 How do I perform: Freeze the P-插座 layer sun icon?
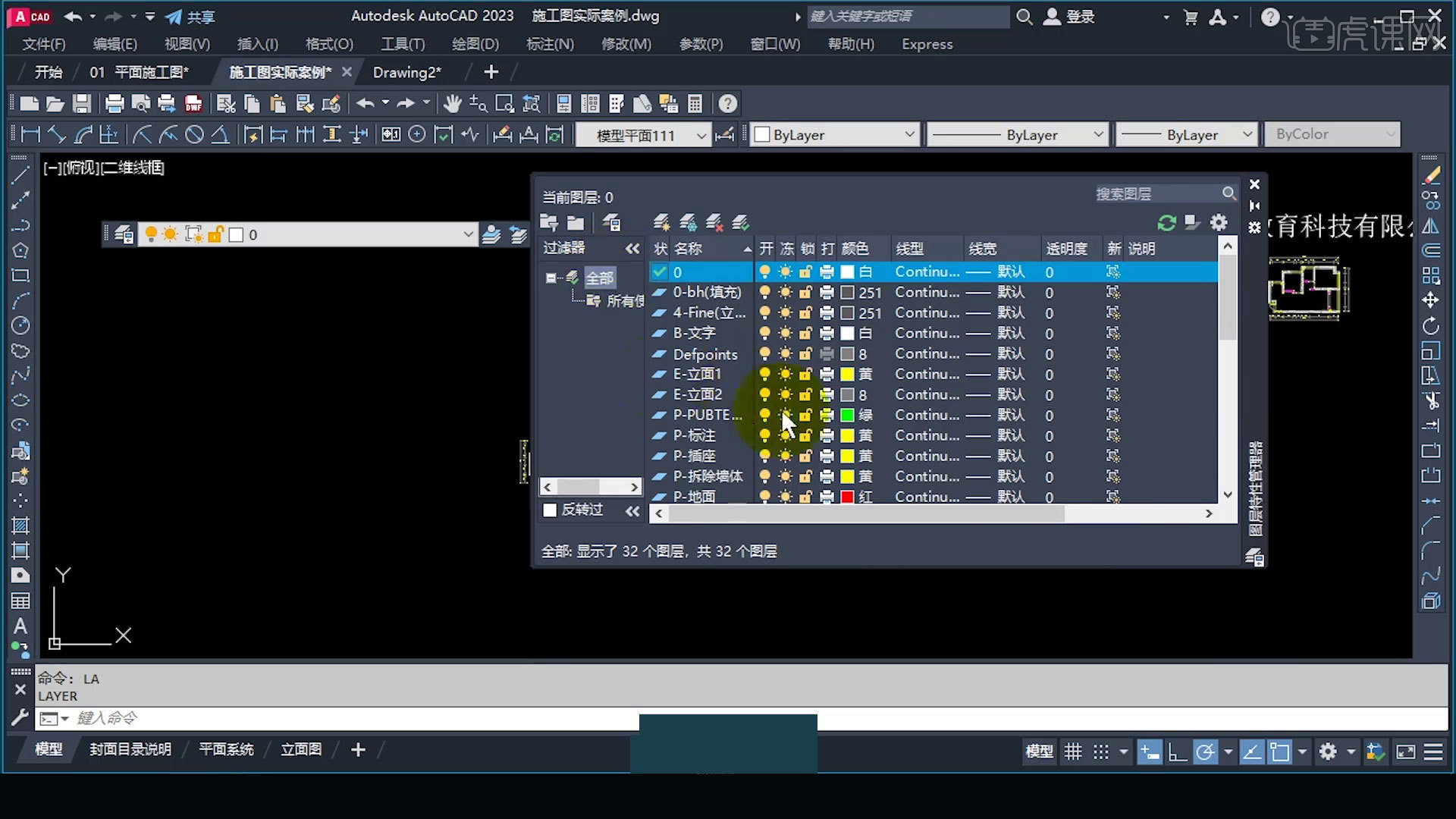(785, 456)
